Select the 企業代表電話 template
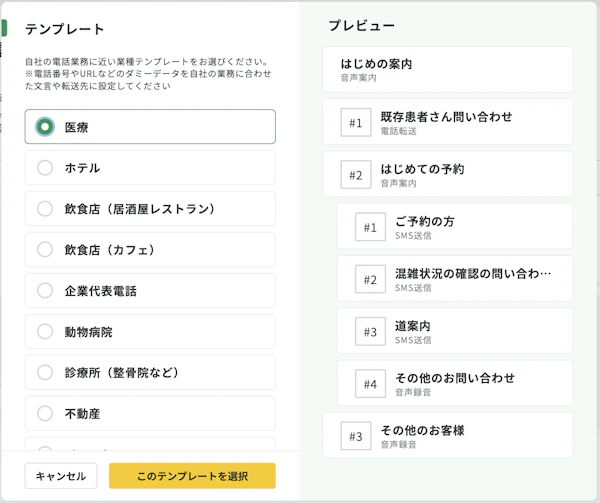 tap(45, 290)
